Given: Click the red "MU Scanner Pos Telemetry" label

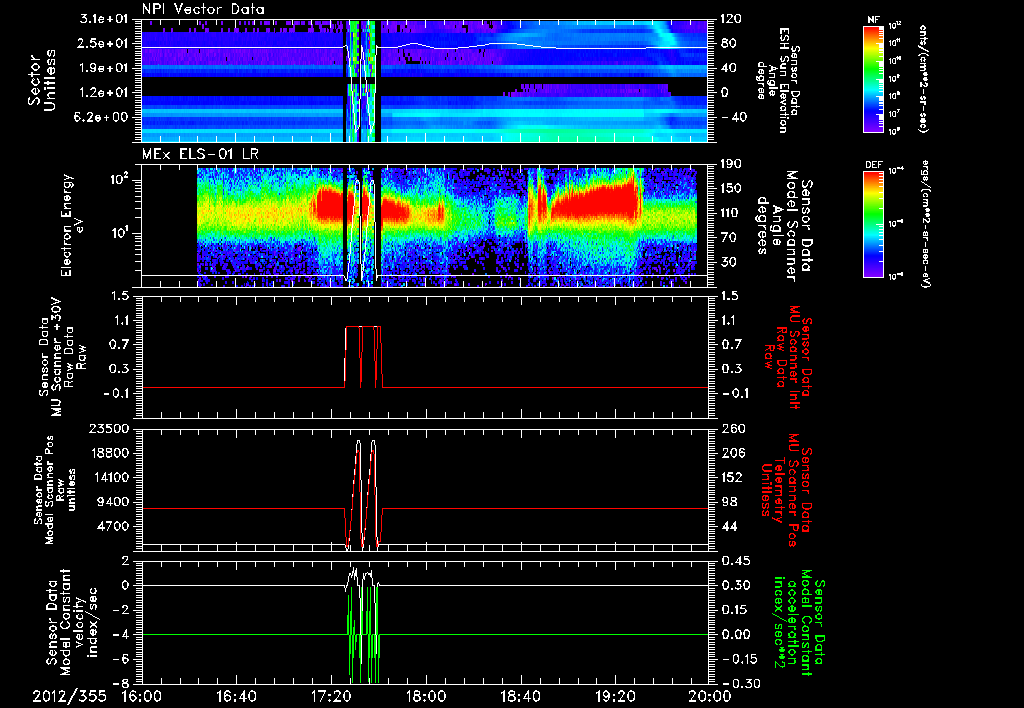Looking at the screenshot, I should tap(788, 490).
